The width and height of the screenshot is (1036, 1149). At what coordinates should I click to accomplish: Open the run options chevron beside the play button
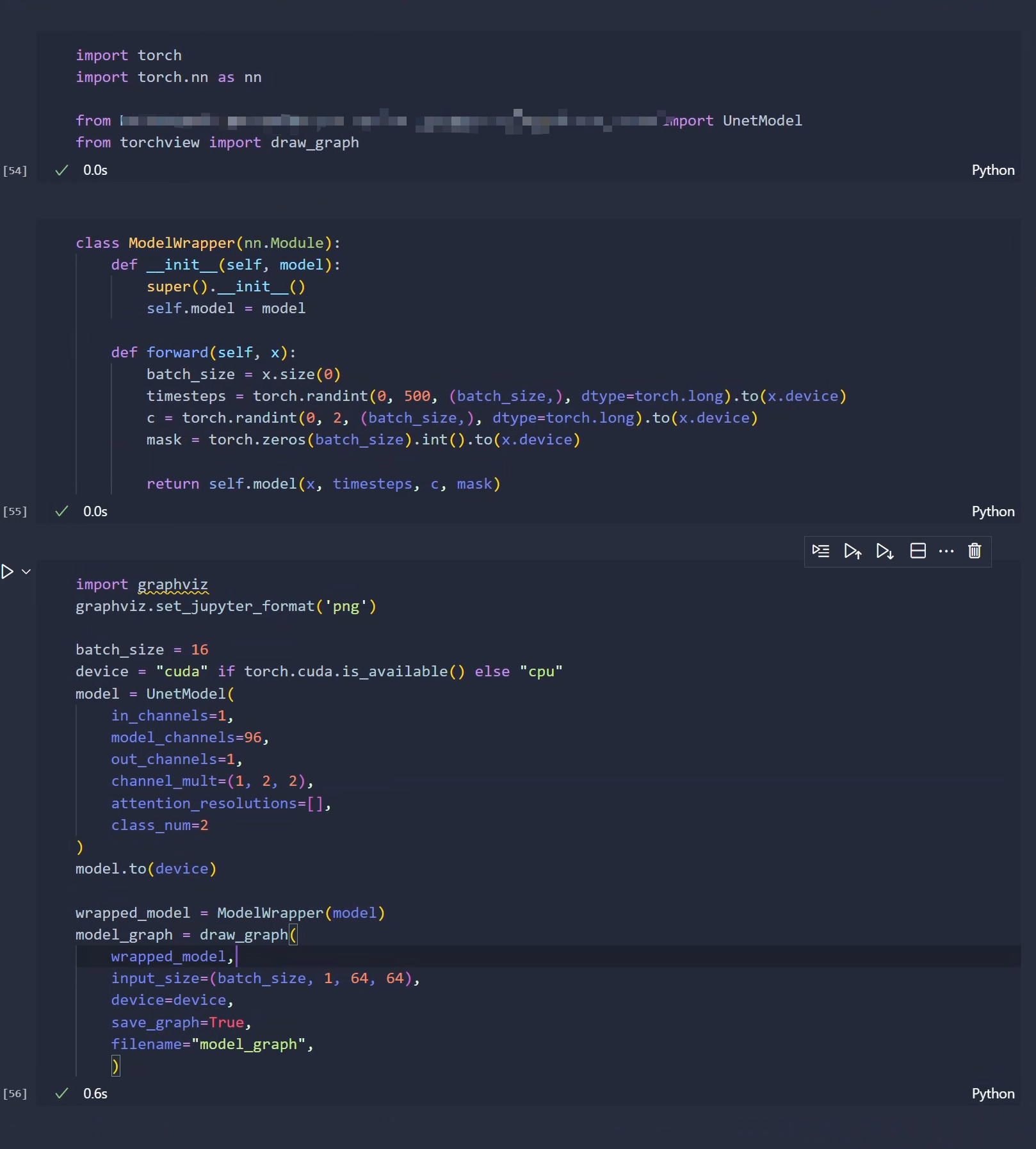click(x=26, y=571)
